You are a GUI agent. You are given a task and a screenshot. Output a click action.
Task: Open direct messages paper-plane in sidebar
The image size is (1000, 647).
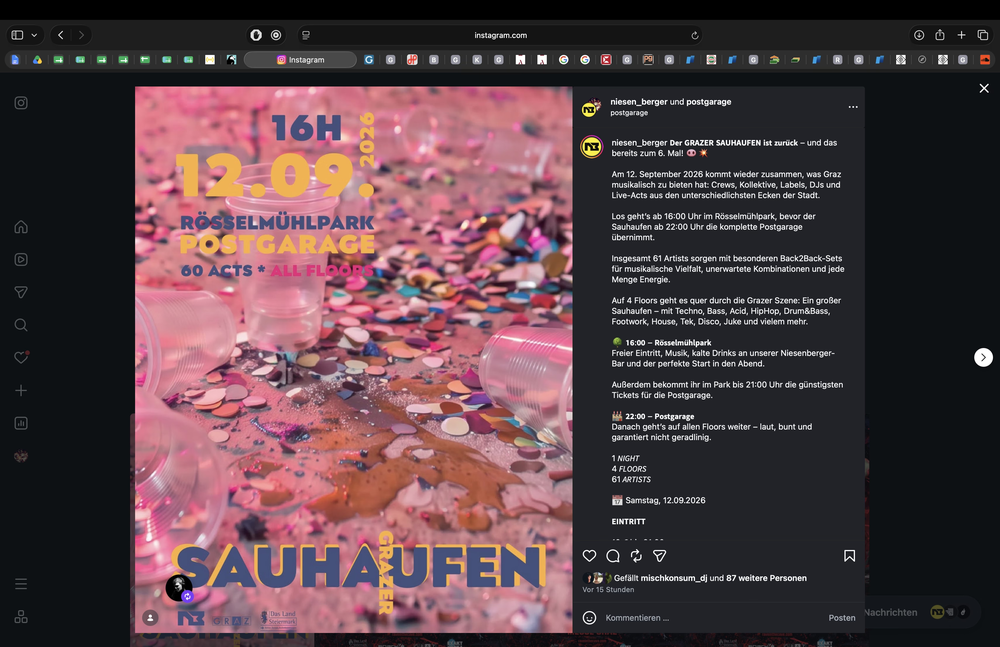click(x=21, y=292)
